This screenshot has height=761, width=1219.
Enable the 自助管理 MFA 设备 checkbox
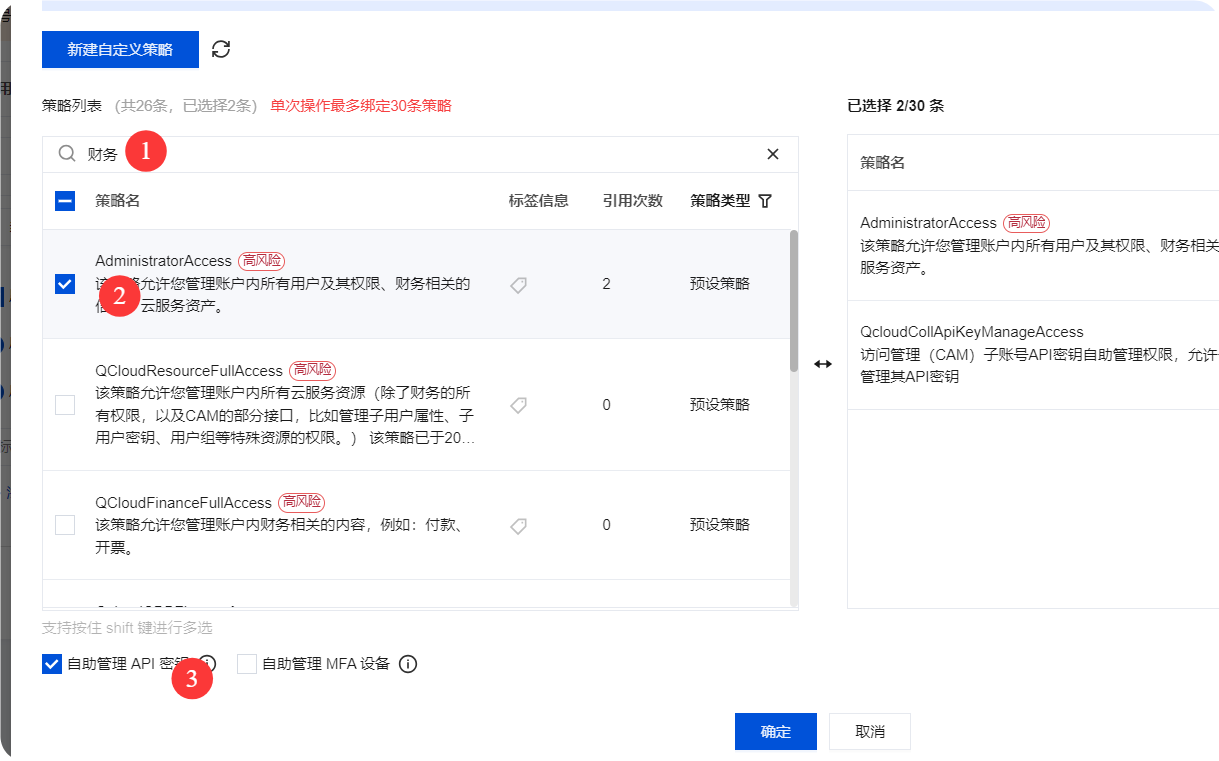247,664
